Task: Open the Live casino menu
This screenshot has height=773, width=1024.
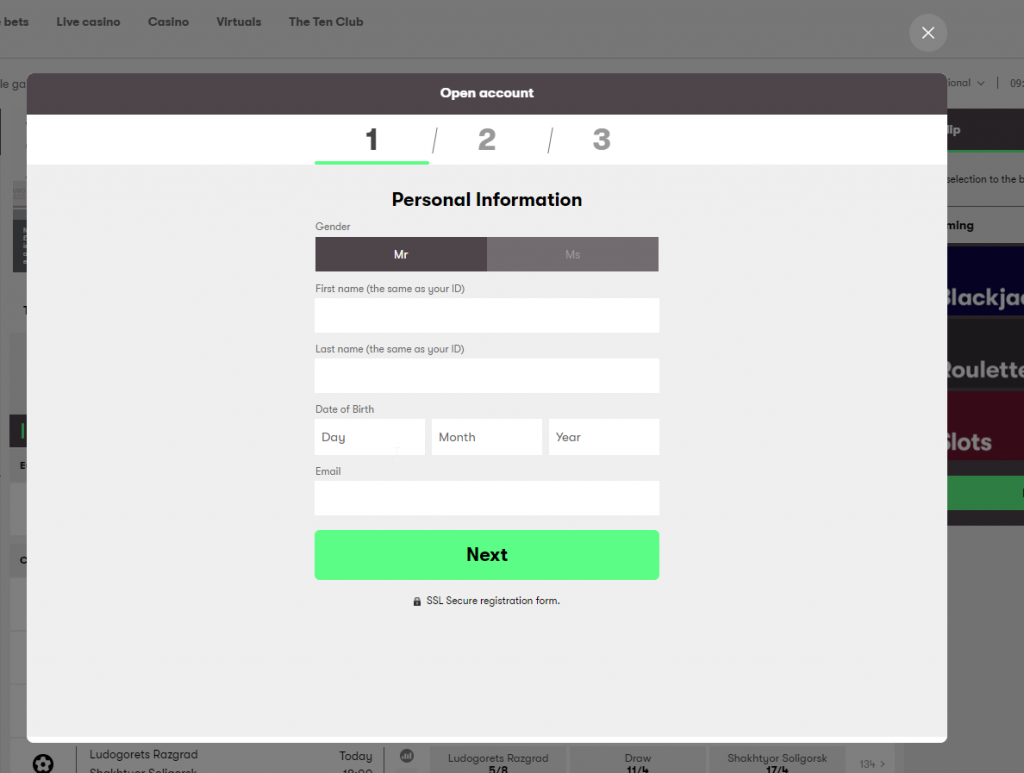Action: [x=88, y=22]
